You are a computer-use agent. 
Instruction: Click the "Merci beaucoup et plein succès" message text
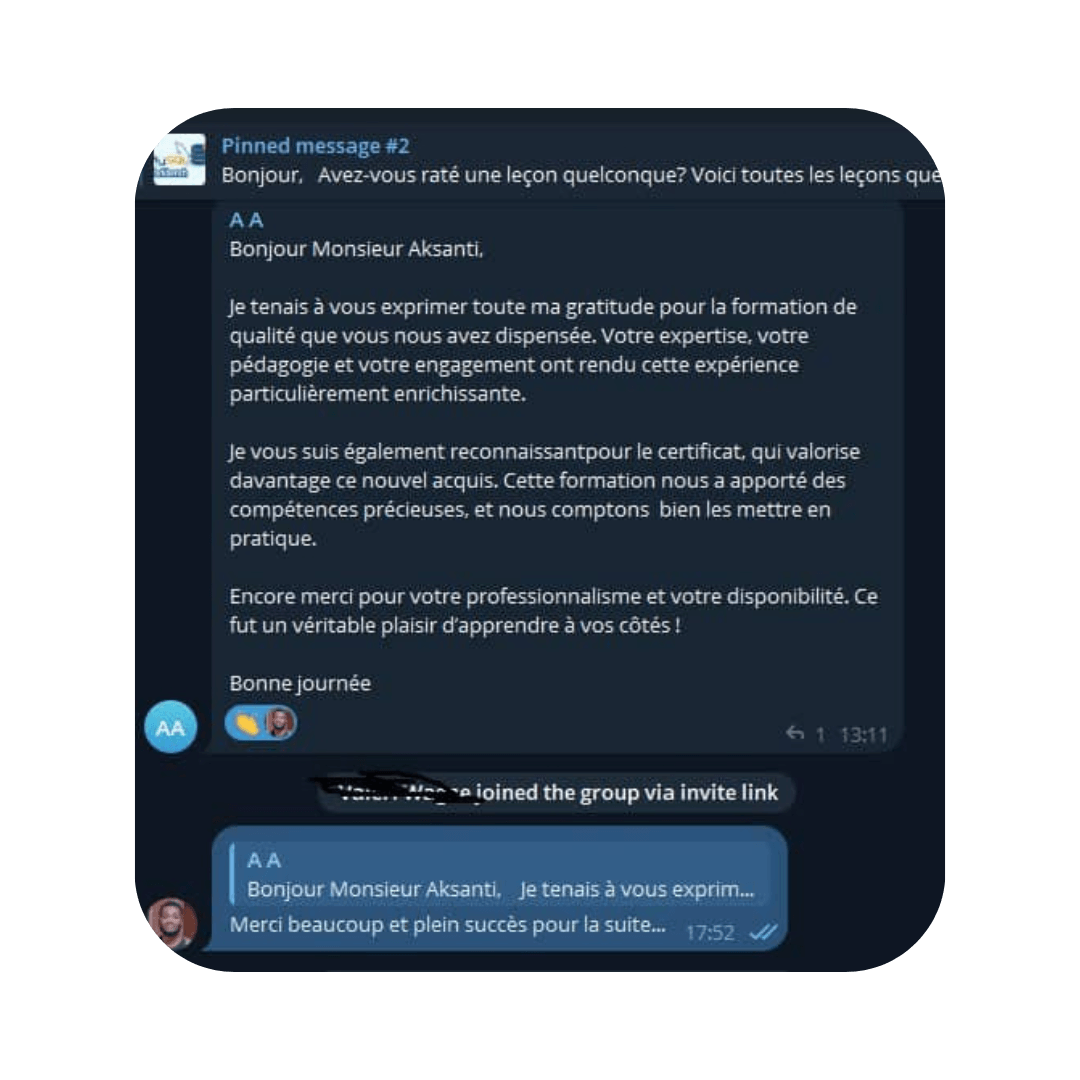click(x=448, y=924)
